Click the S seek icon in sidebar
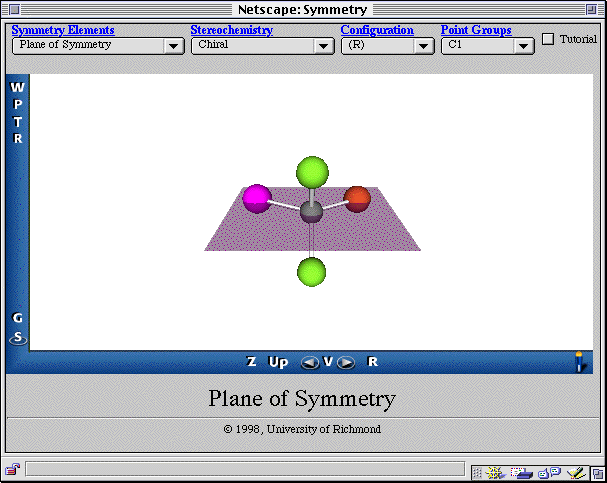The image size is (607, 483). (x=17, y=337)
